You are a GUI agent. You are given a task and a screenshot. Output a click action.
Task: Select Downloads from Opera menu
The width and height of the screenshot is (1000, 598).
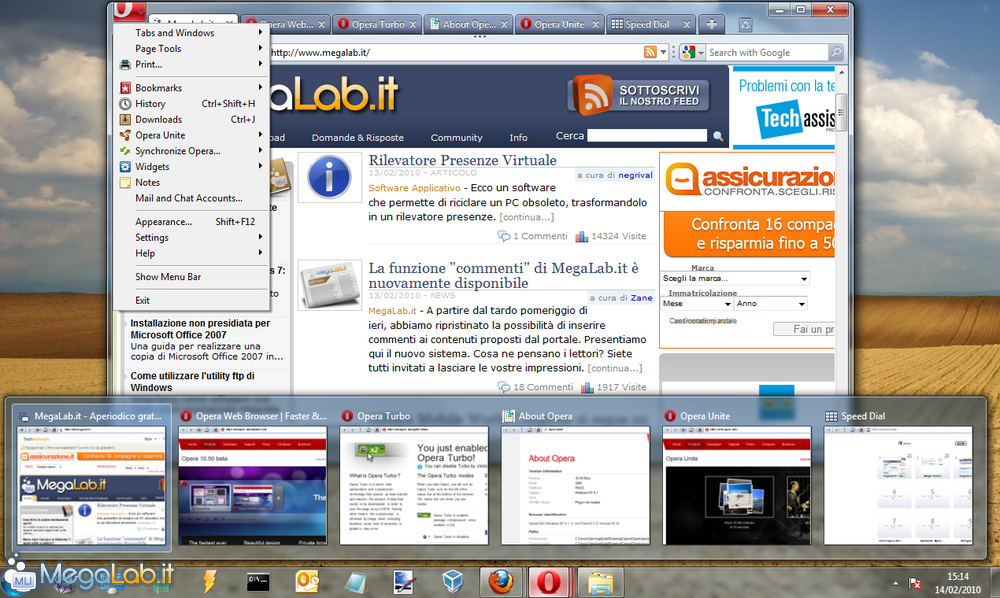191,119
